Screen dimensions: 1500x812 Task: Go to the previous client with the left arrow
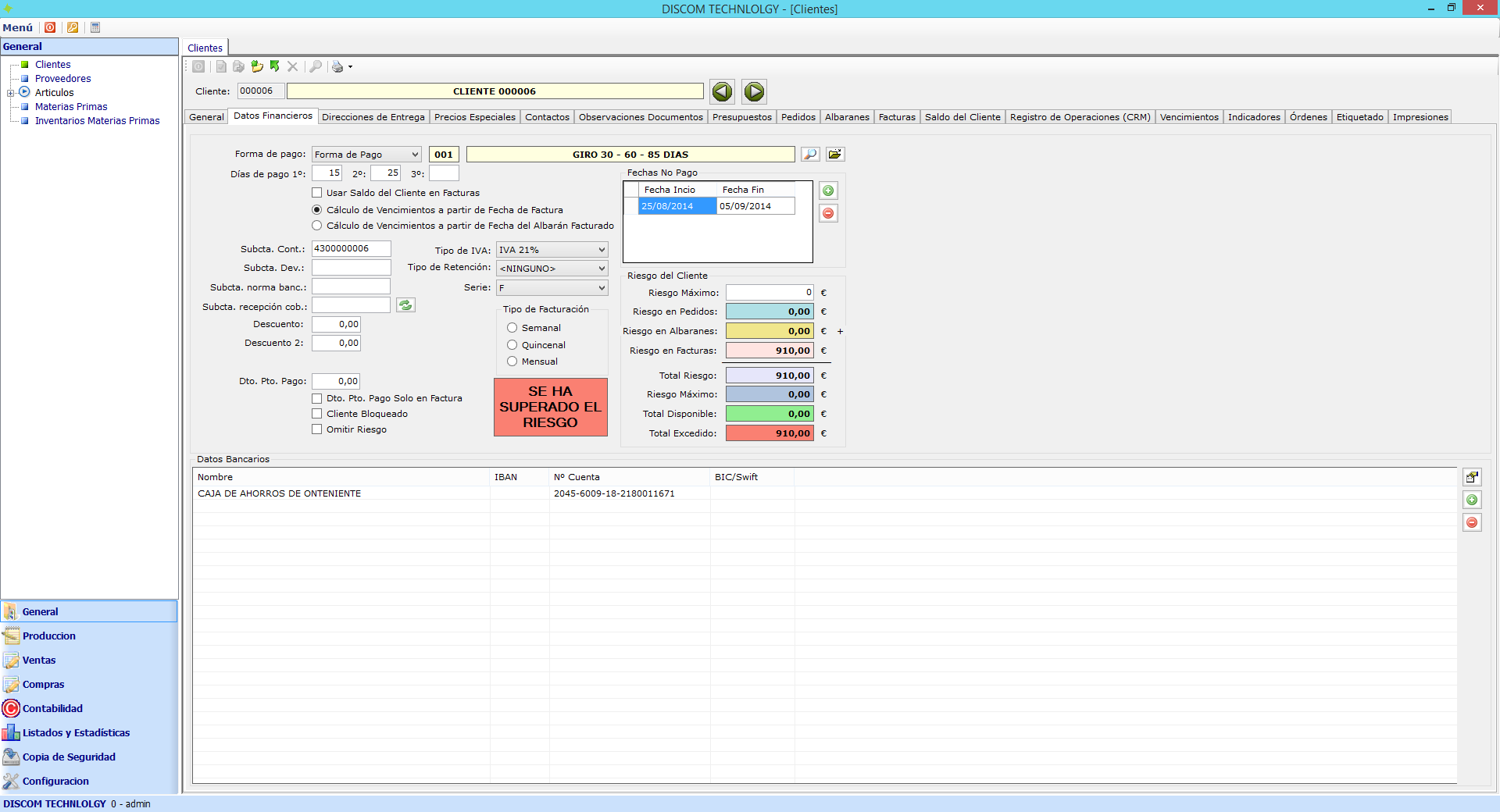[x=722, y=92]
